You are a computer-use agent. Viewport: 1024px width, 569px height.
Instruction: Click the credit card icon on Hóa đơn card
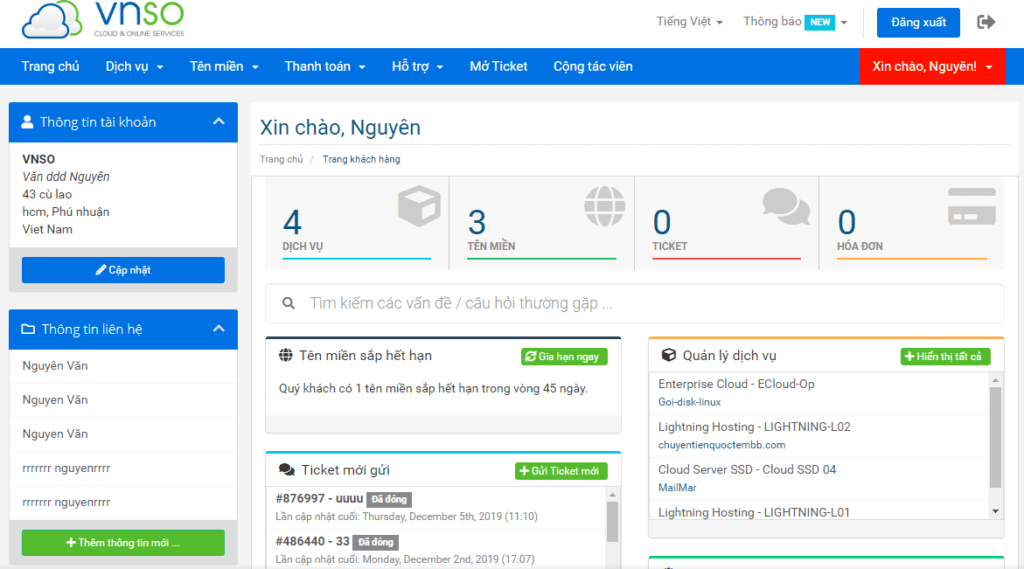pos(972,206)
